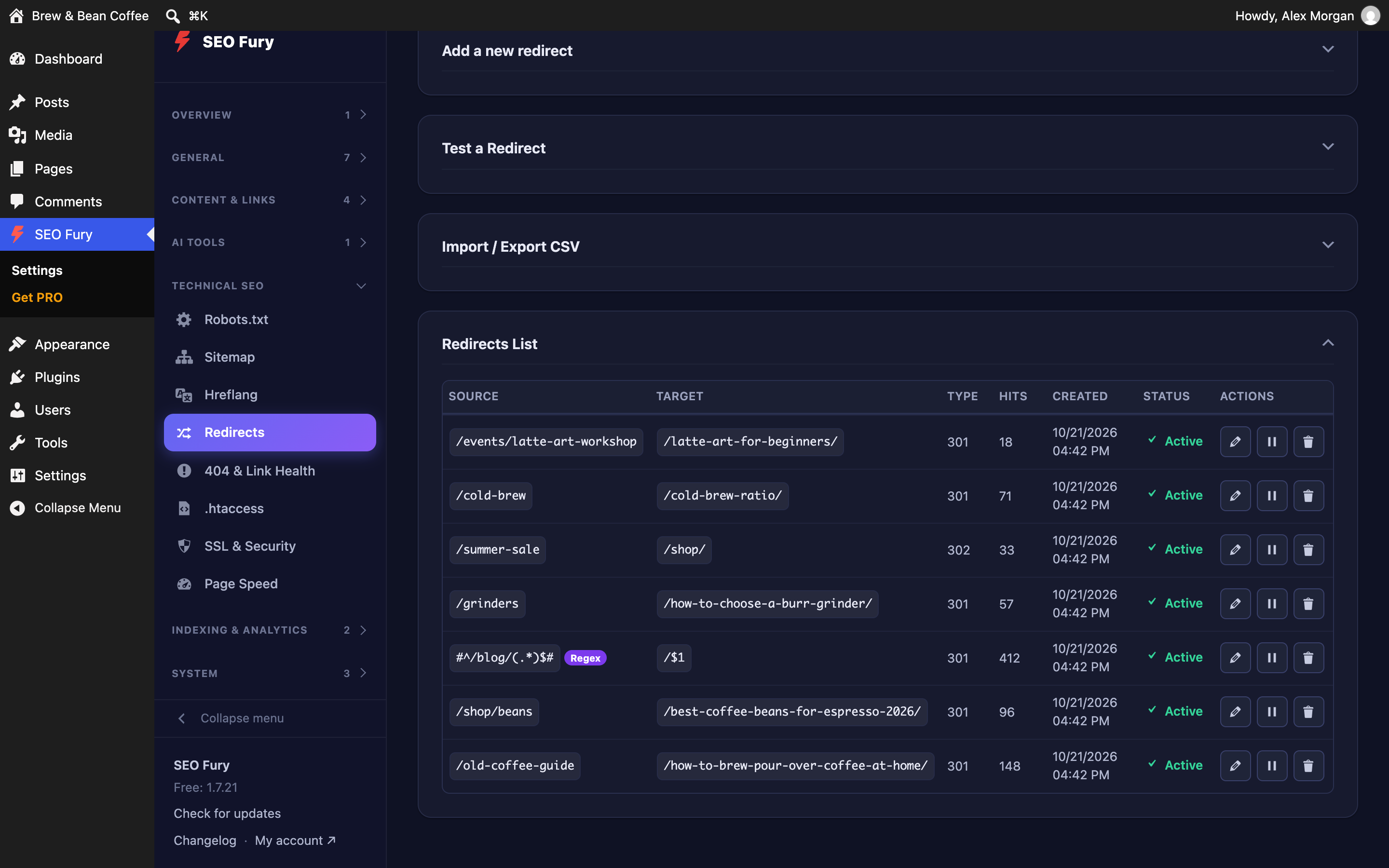Edit the /cold-brew redirect
This screenshot has width=1389, height=868.
1235,496
